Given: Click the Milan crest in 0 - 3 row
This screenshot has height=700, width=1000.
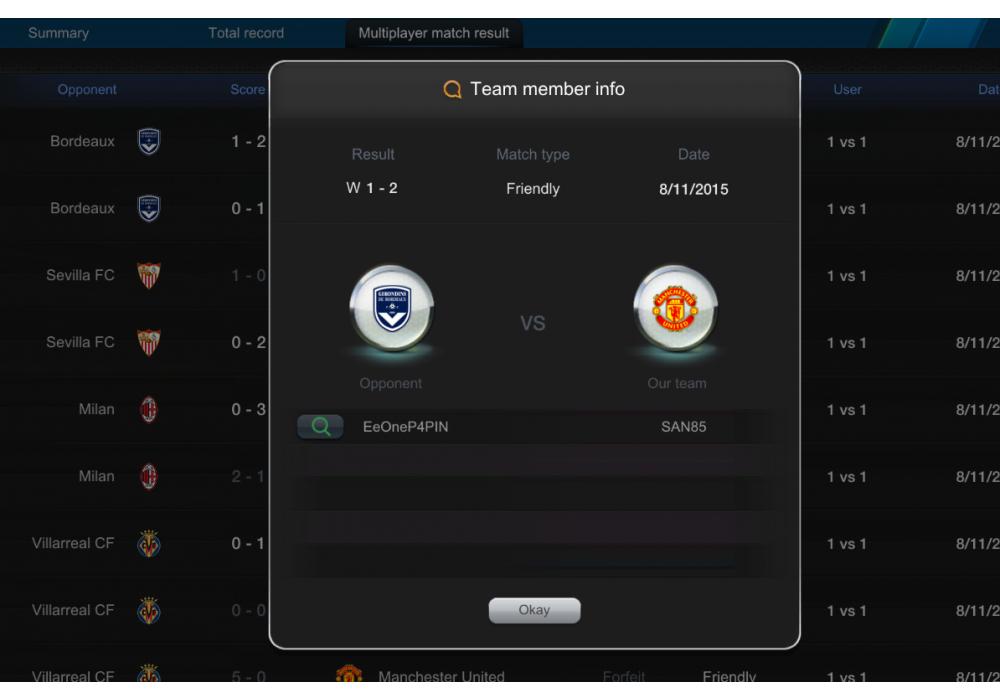Looking at the screenshot, I should click(149, 409).
